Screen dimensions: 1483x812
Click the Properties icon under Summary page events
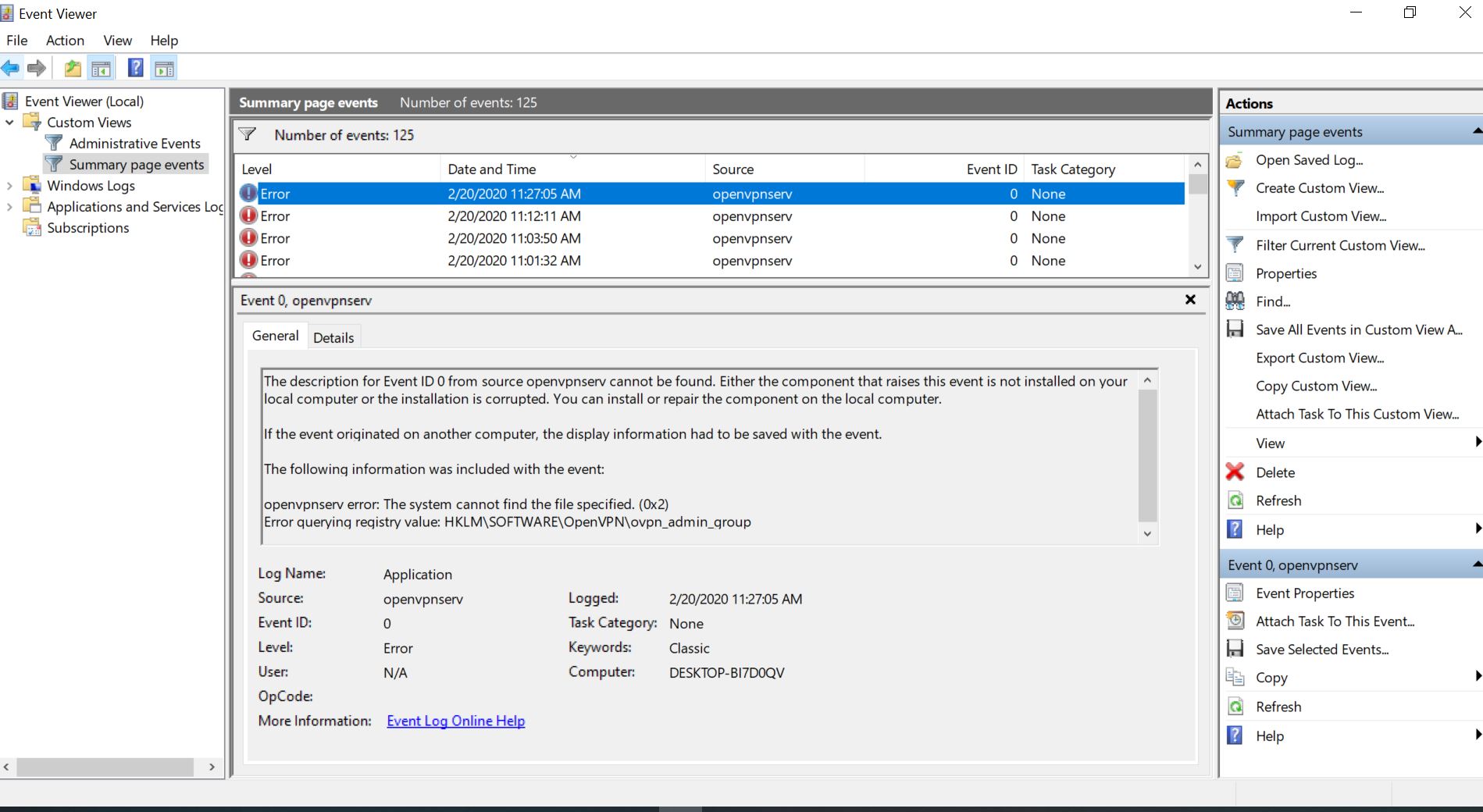click(x=1235, y=273)
